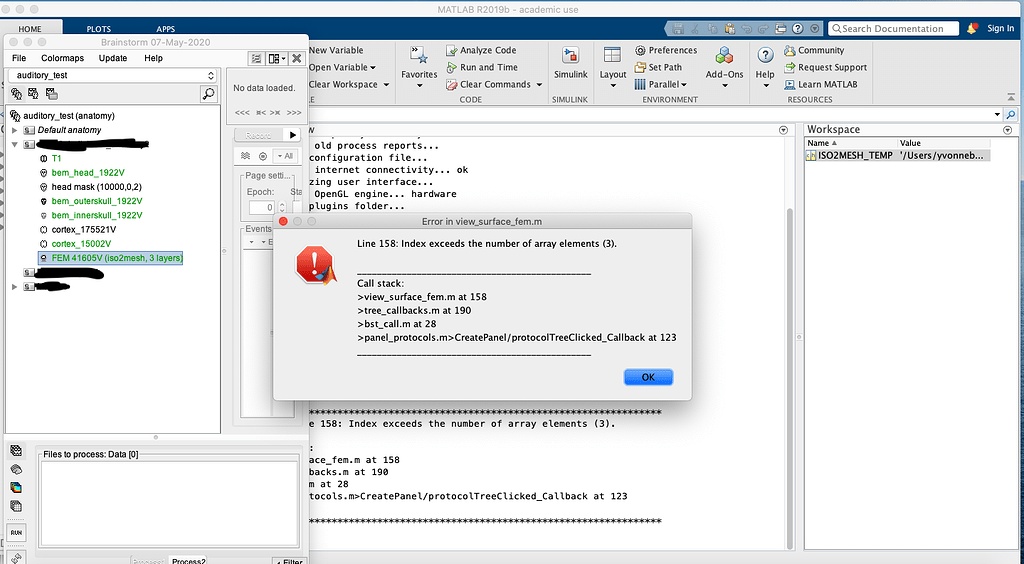Switch to the PLOTS tab
This screenshot has height=564, width=1024.
pyautogui.click(x=99, y=29)
